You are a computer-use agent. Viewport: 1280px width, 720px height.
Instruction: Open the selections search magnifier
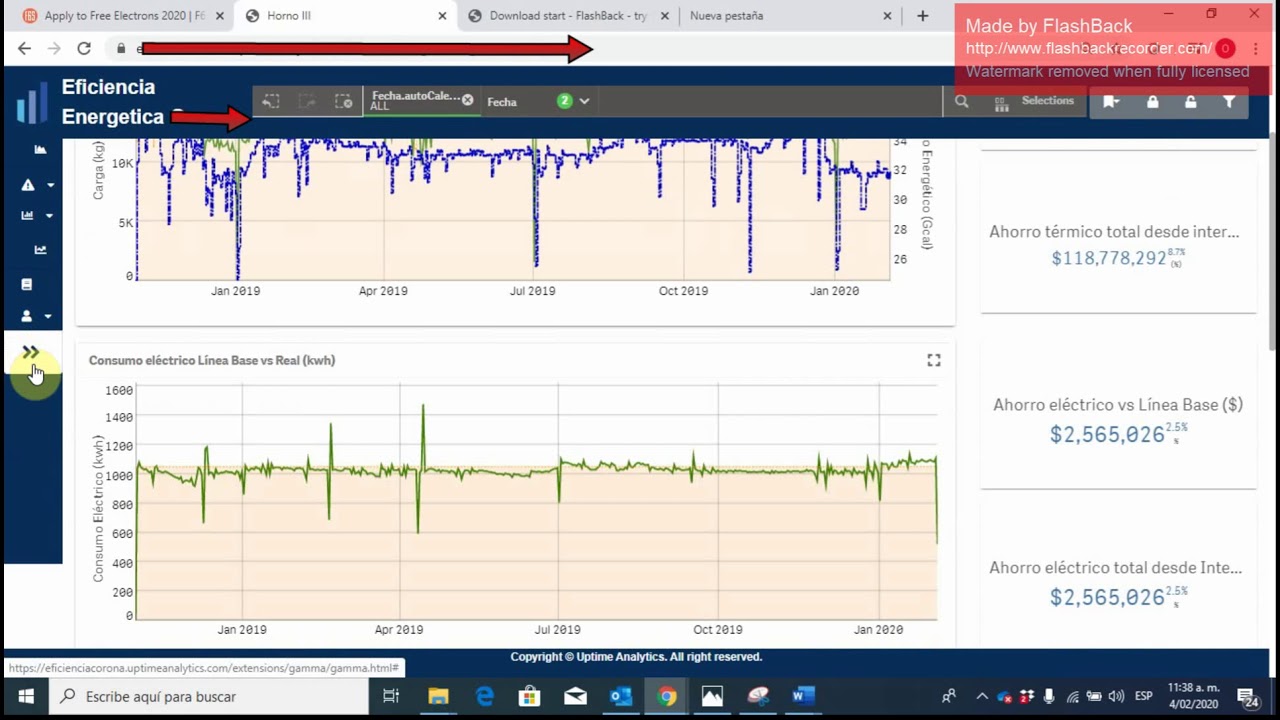click(x=962, y=101)
